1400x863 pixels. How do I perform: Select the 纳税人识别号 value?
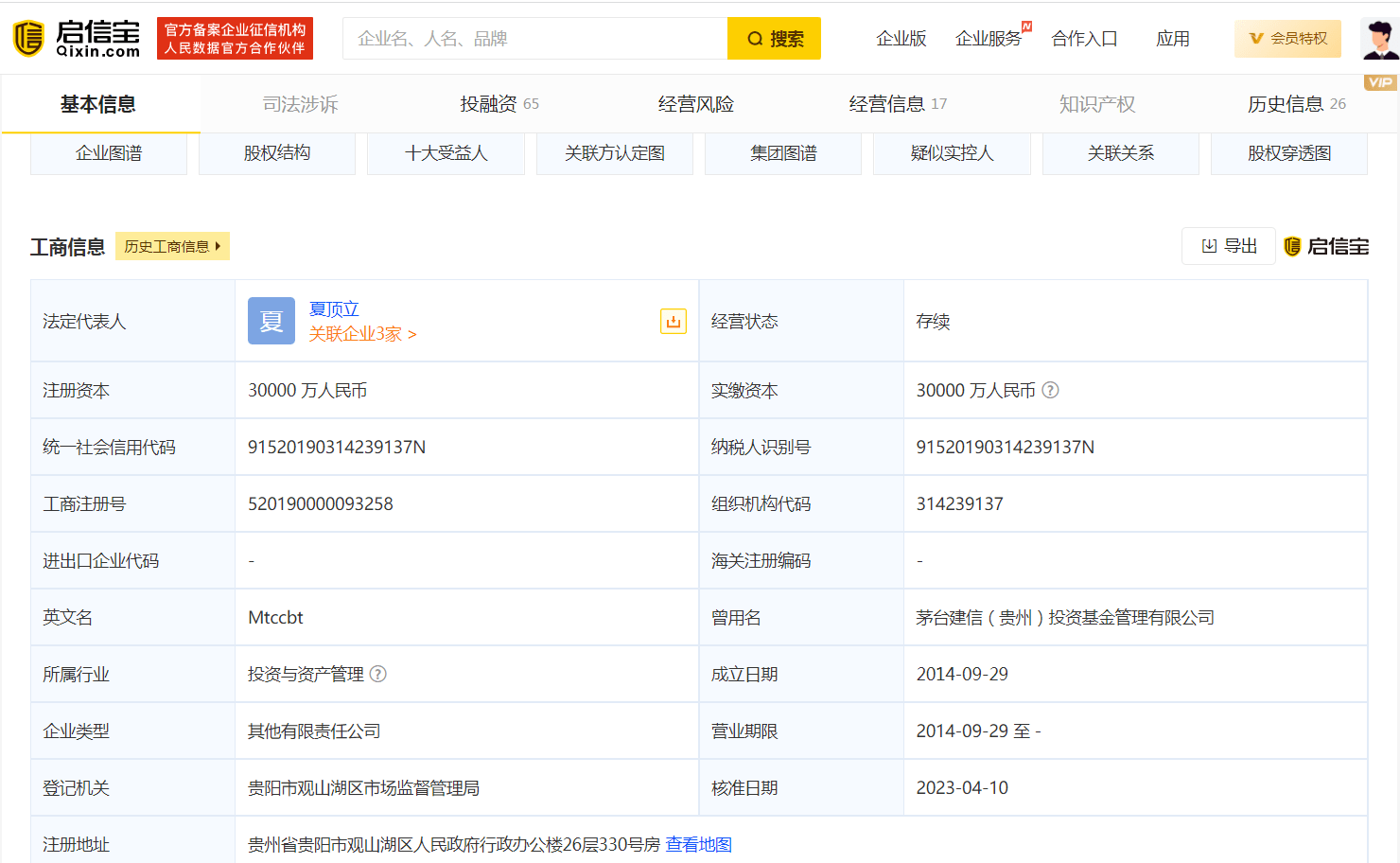(1006, 447)
